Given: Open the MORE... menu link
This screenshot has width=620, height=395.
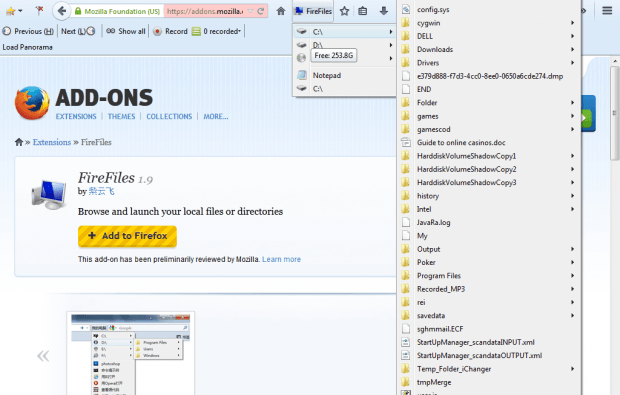Looking at the screenshot, I should click(x=216, y=116).
